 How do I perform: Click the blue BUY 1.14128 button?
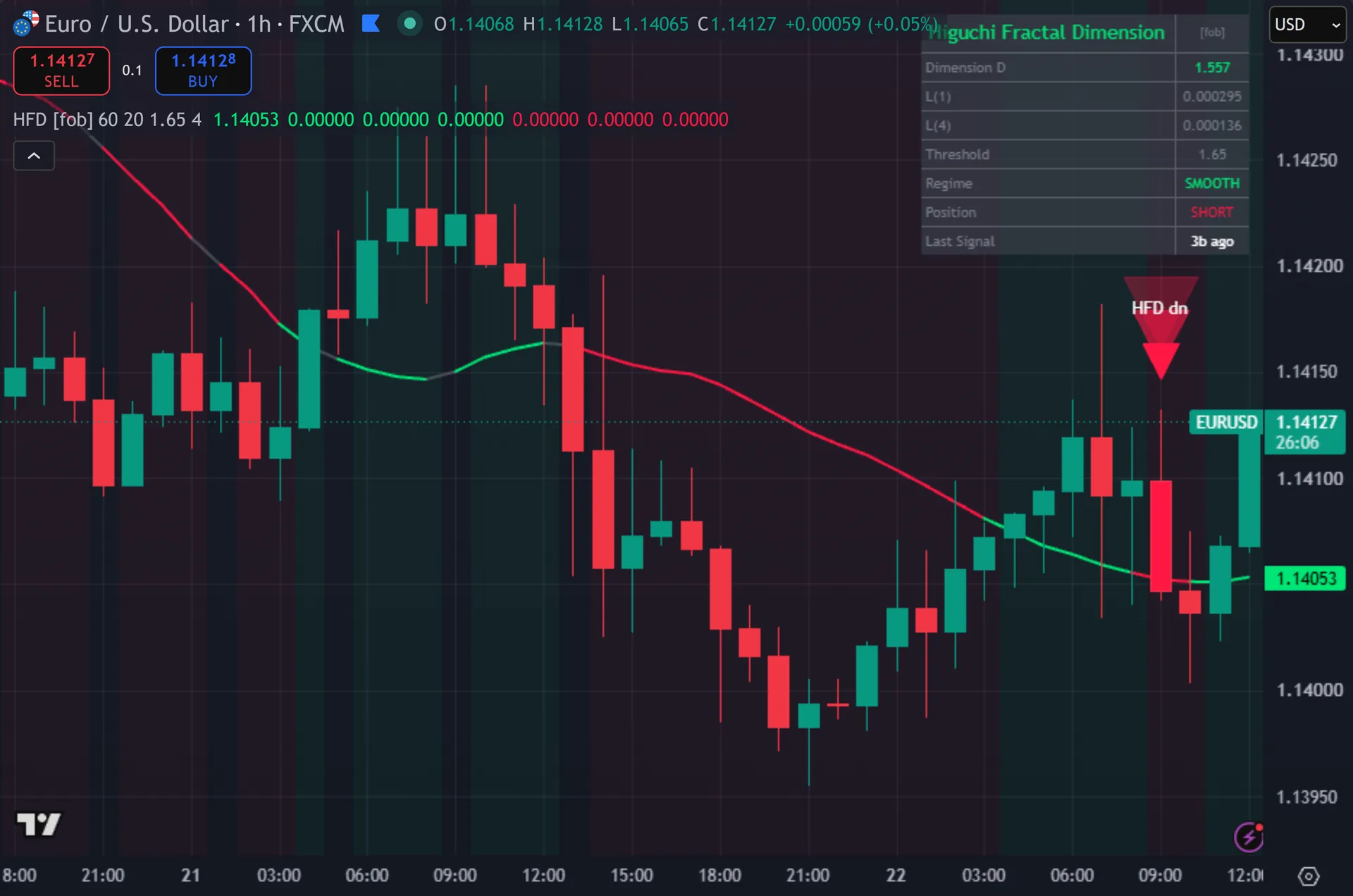pos(203,70)
